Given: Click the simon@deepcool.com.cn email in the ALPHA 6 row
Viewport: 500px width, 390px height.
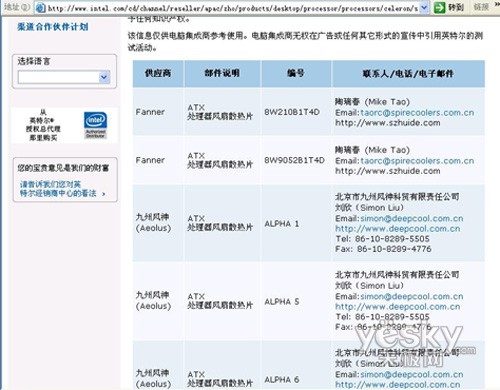Looking at the screenshot, I should pos(412,374).
